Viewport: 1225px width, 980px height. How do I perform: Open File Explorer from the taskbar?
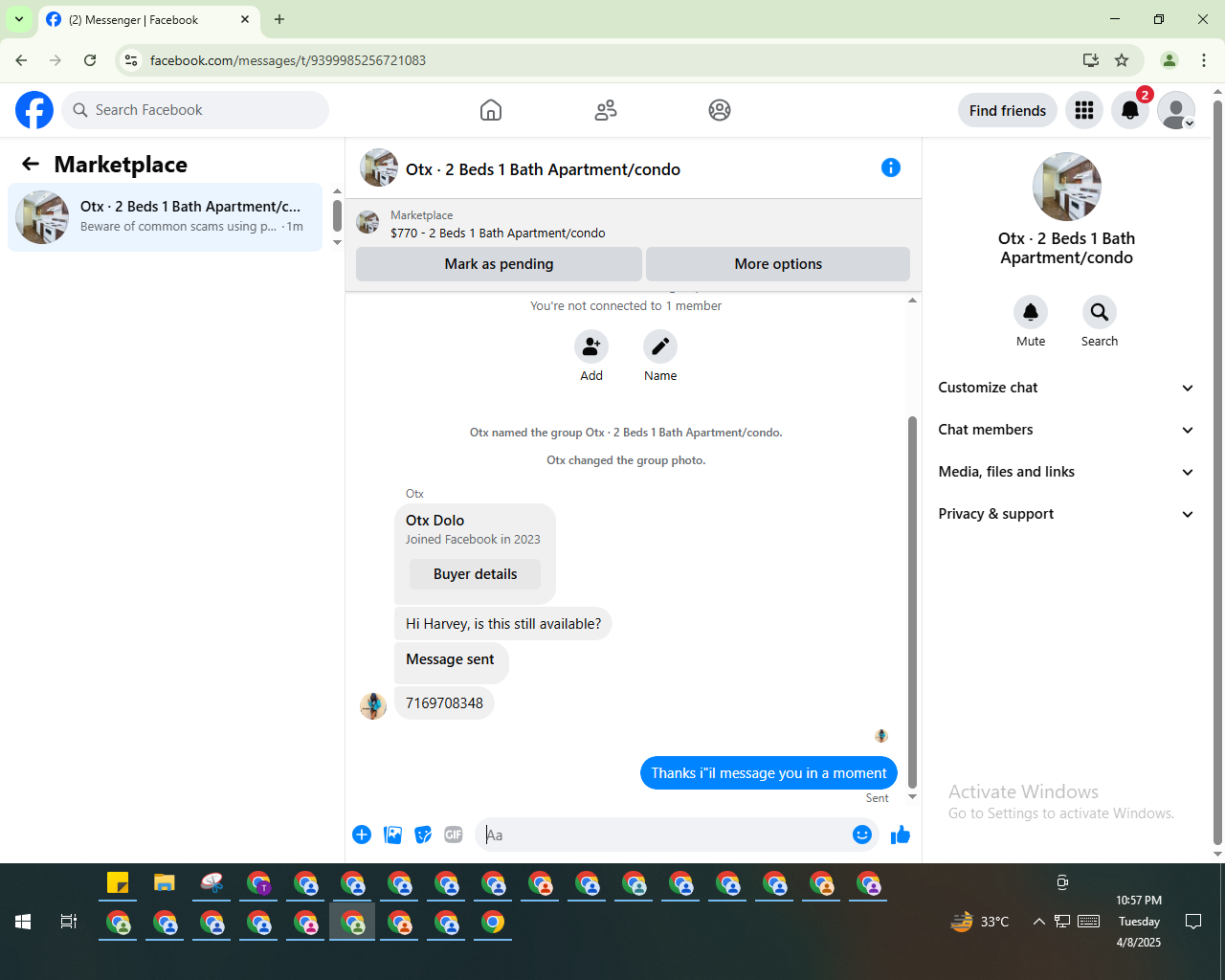coord(165,882)
